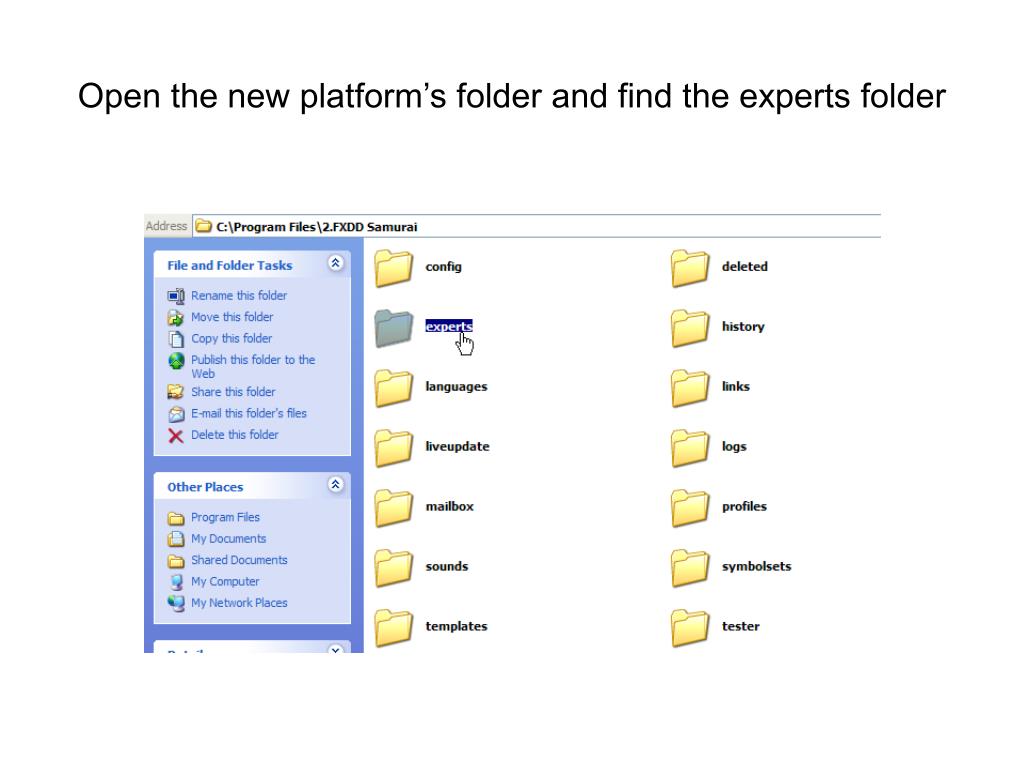This screenshot has width=1024, height=768.
Task: Click the Delete this folder link
Action: [x=234, y=435]
